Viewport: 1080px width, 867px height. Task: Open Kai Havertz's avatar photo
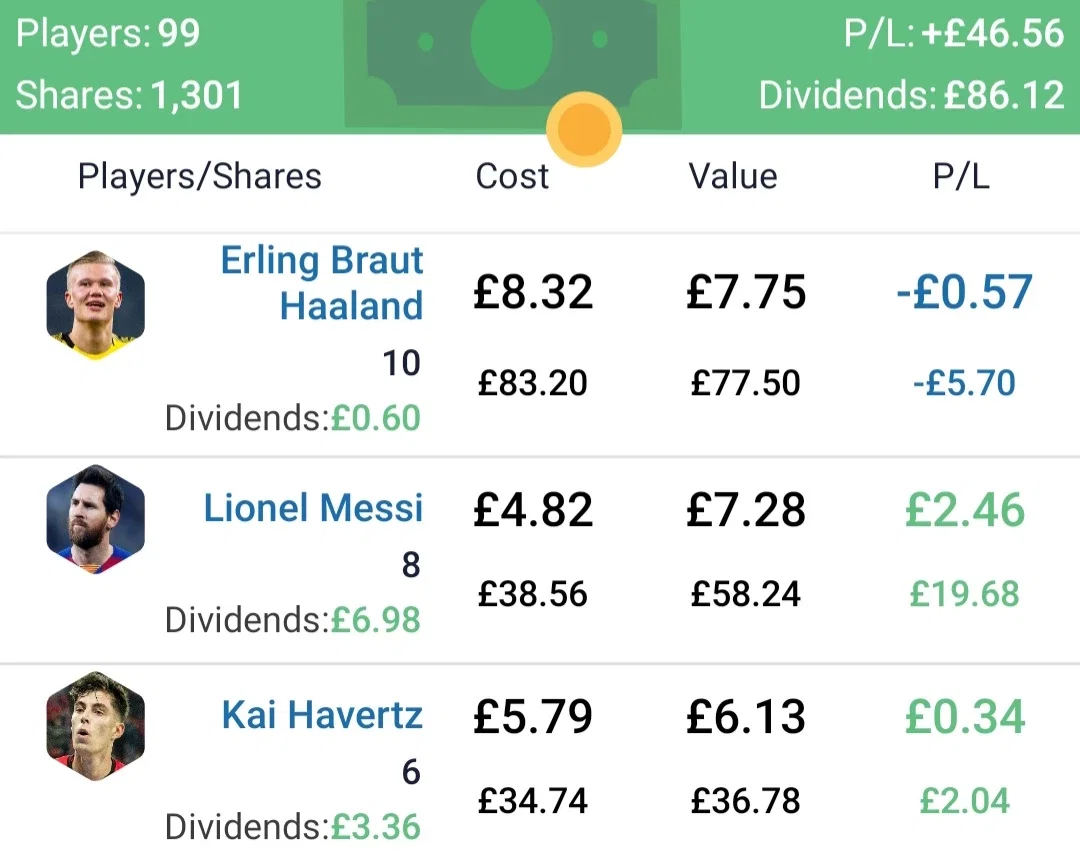click(96, 726)
